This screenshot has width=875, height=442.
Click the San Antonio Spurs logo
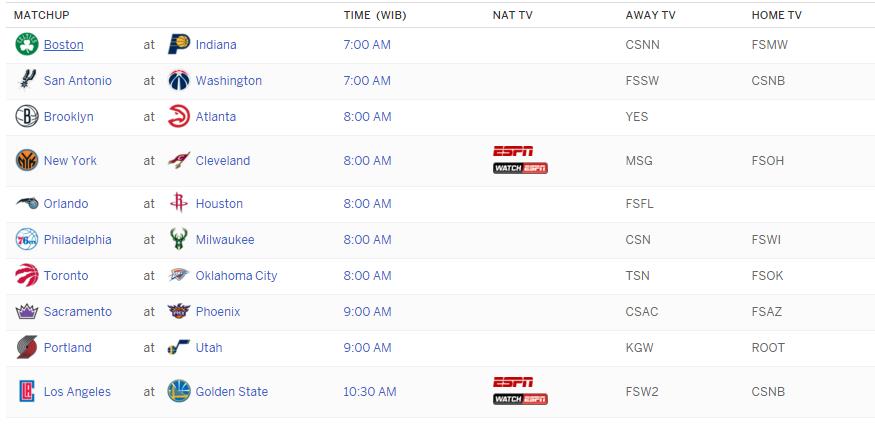pyautogui.click(x=27, y=81)
